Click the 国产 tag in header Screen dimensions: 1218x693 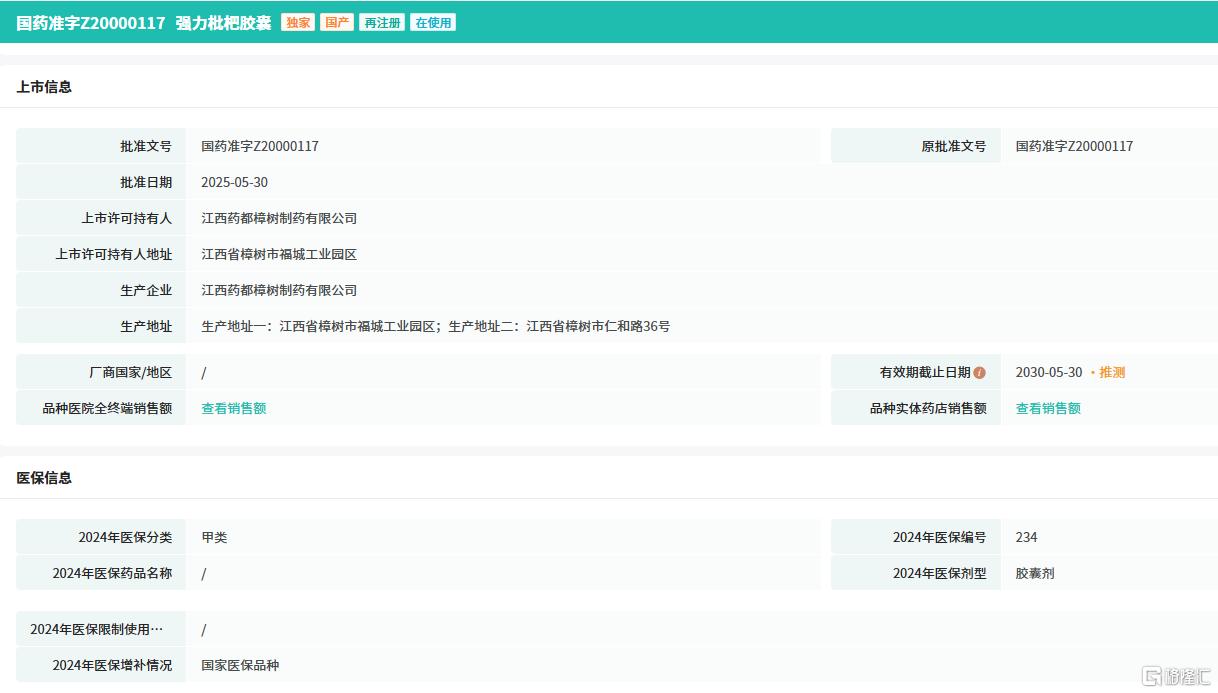(337, 22)
